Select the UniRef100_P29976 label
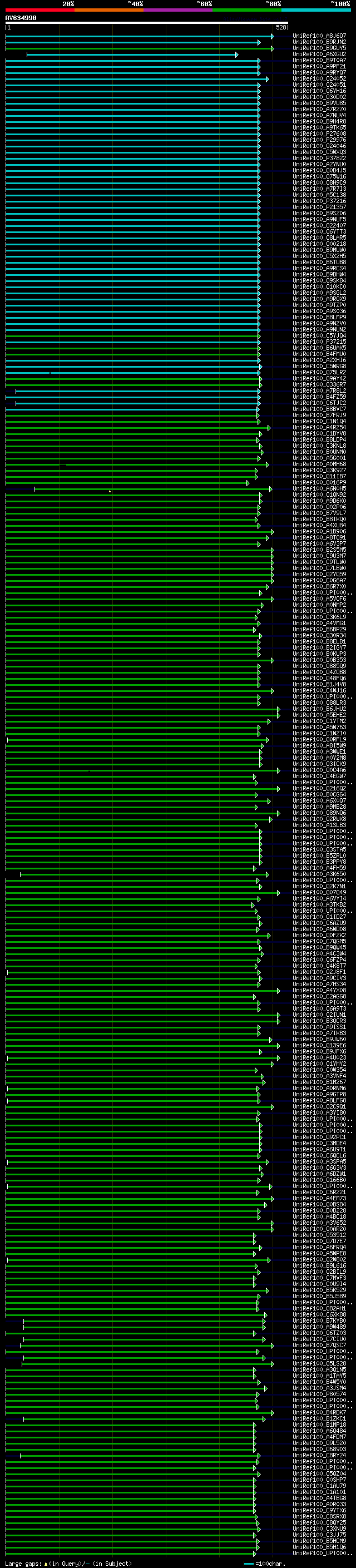 tap(319, 140)
